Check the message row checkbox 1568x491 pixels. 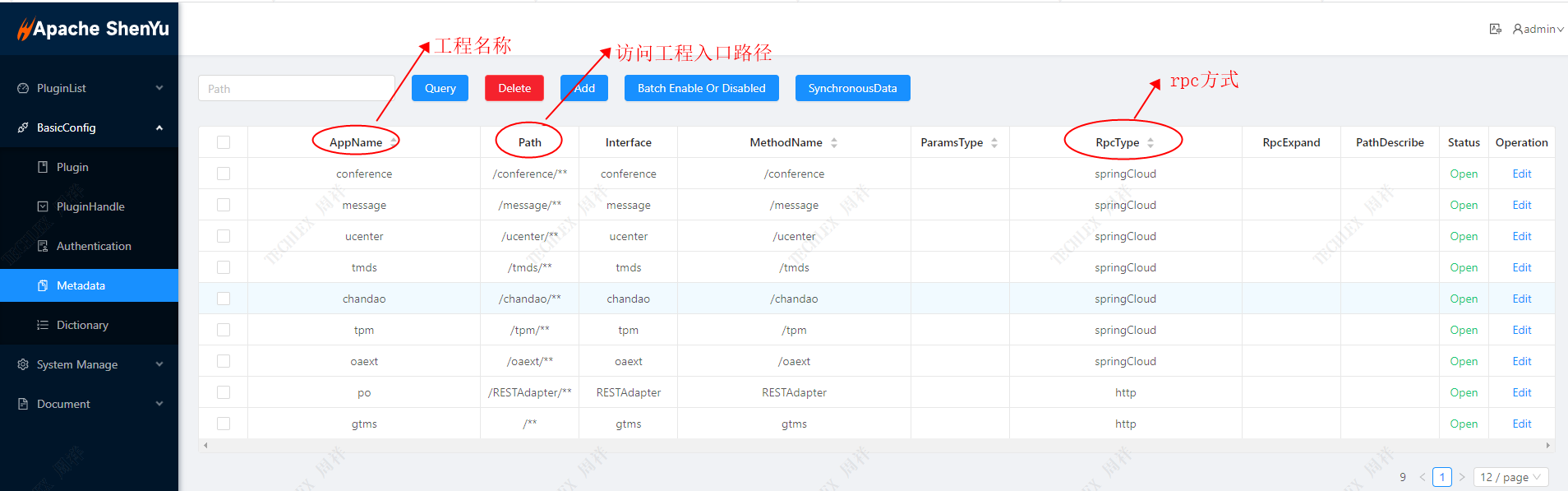coord(224,205)
